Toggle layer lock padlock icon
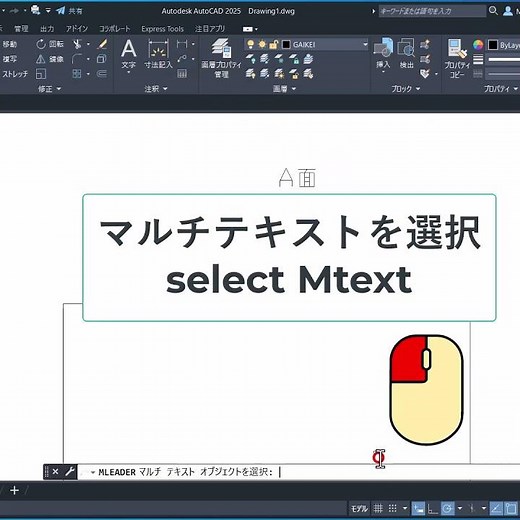Viewport: 520px width, 520px height. pos(274,44)
